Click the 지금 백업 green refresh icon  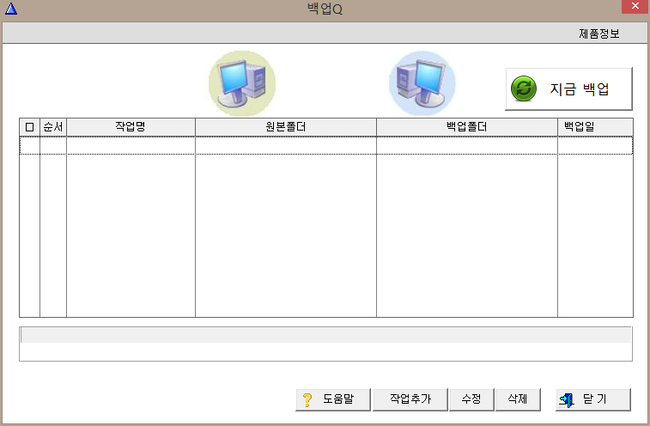coord(524,89)
